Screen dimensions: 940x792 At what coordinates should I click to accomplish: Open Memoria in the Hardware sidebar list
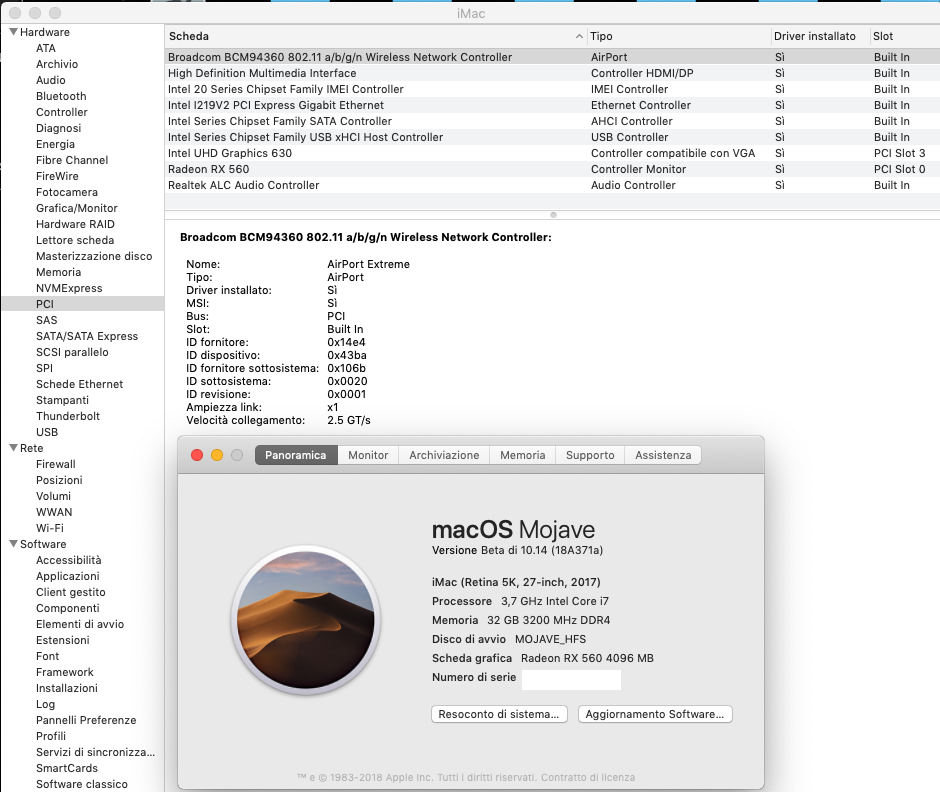click(58, 272)
